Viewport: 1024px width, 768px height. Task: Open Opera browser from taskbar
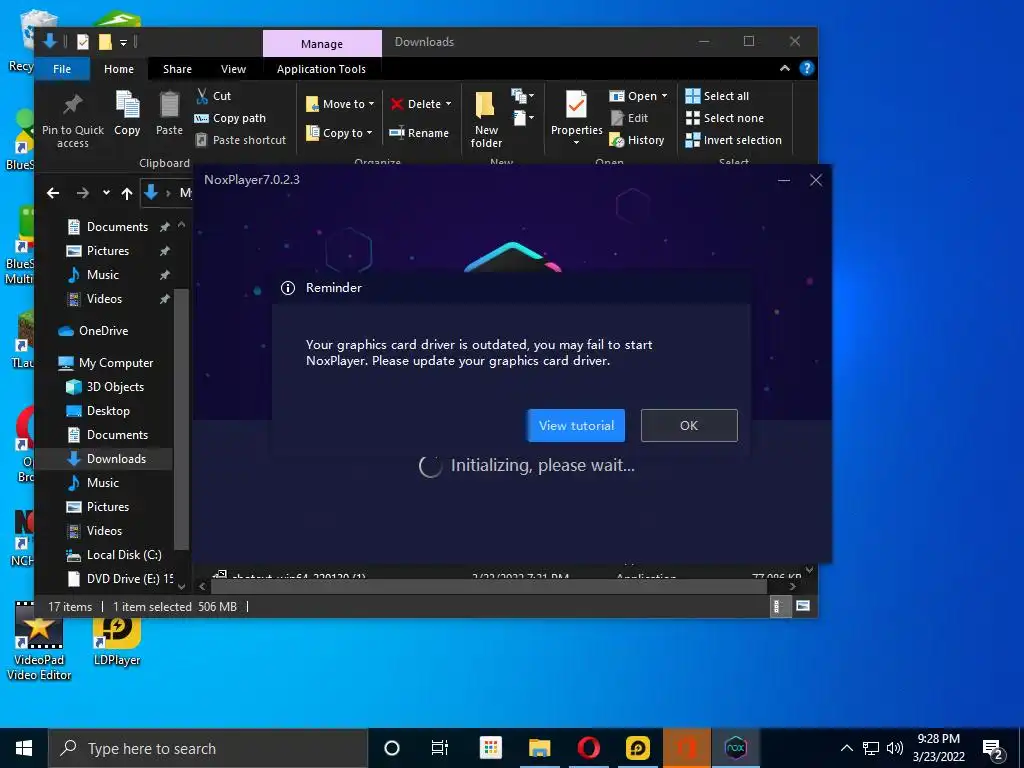point(588,748)
